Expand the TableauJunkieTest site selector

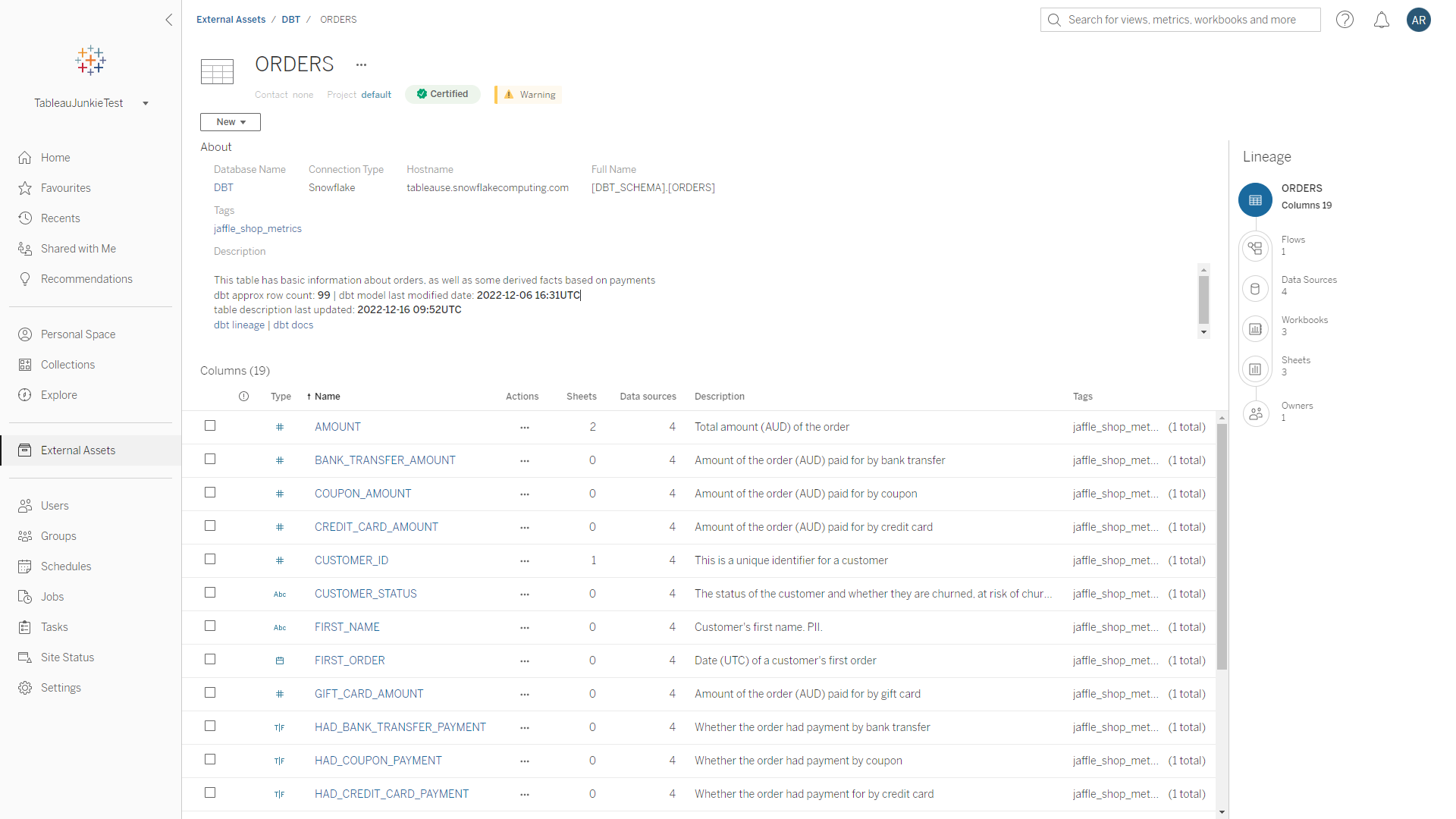tap(146, 104)
